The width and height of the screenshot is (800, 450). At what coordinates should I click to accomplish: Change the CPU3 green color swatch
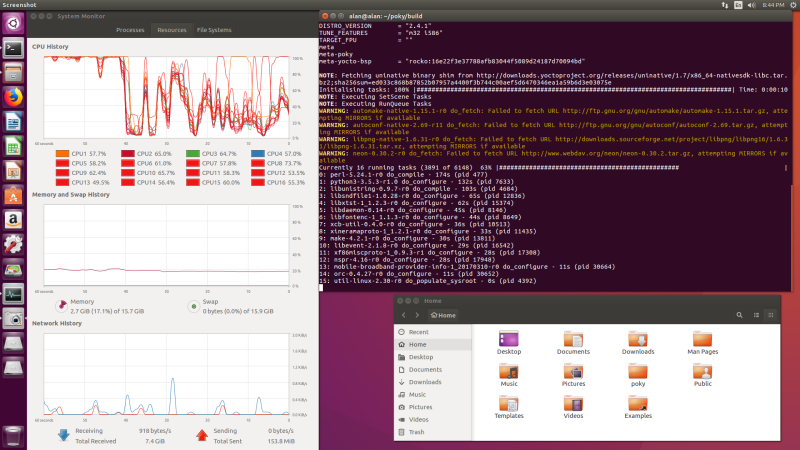[x=193, y=154]
